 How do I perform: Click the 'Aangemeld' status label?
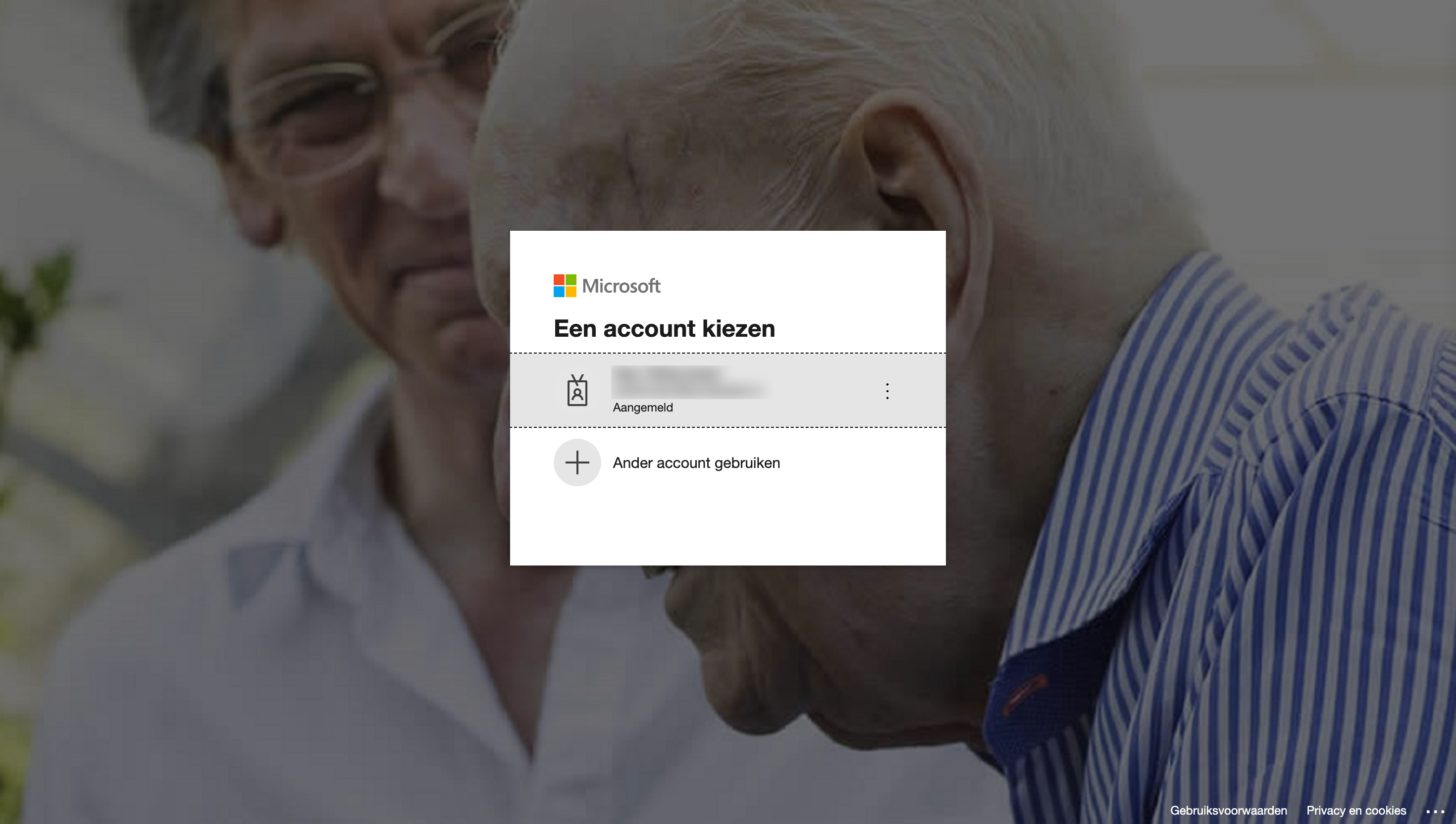click(643, 408)
